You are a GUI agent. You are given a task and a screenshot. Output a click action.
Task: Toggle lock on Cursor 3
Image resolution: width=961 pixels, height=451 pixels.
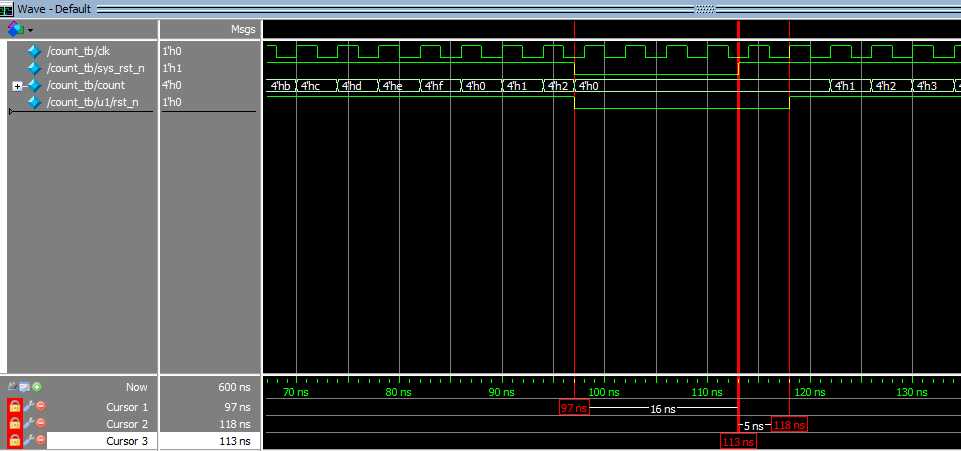pos(15,441)
